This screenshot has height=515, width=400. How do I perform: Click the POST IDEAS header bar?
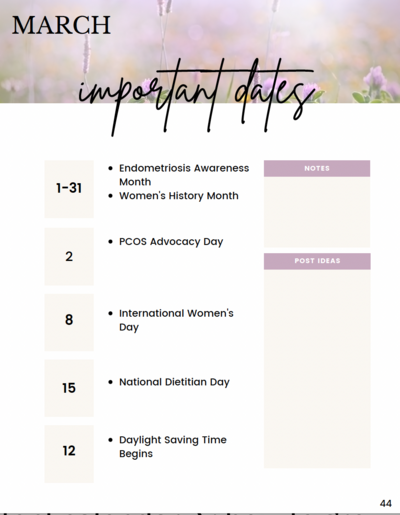(317, 261)
